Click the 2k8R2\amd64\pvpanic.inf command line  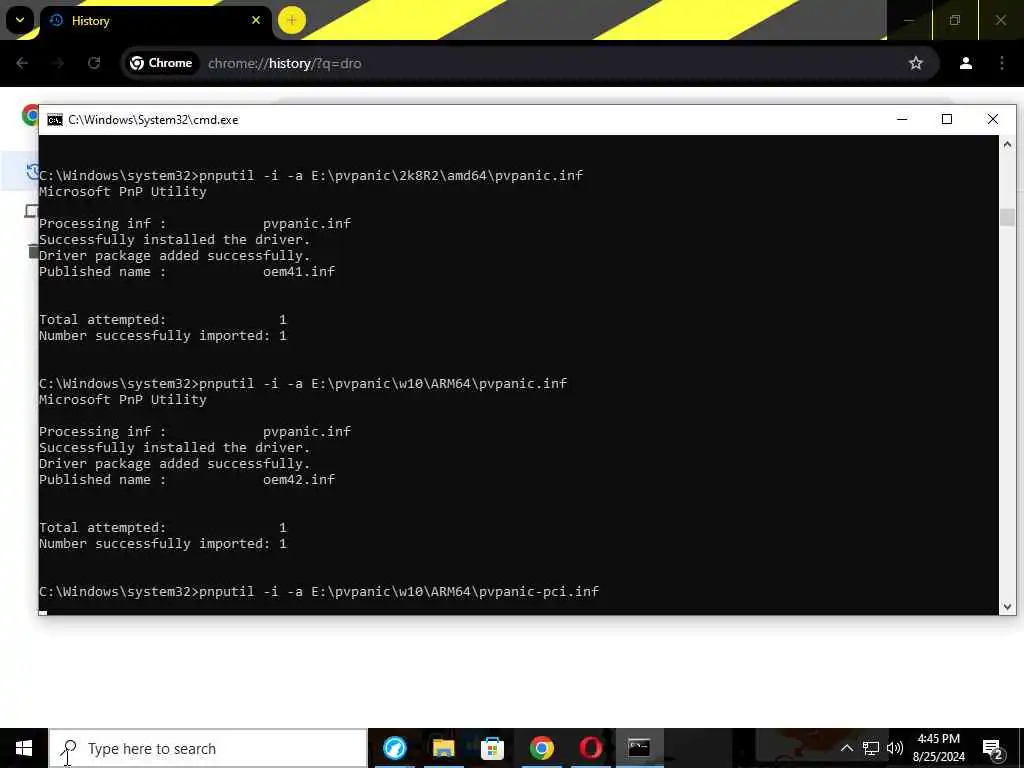click(x=311, y=176)
